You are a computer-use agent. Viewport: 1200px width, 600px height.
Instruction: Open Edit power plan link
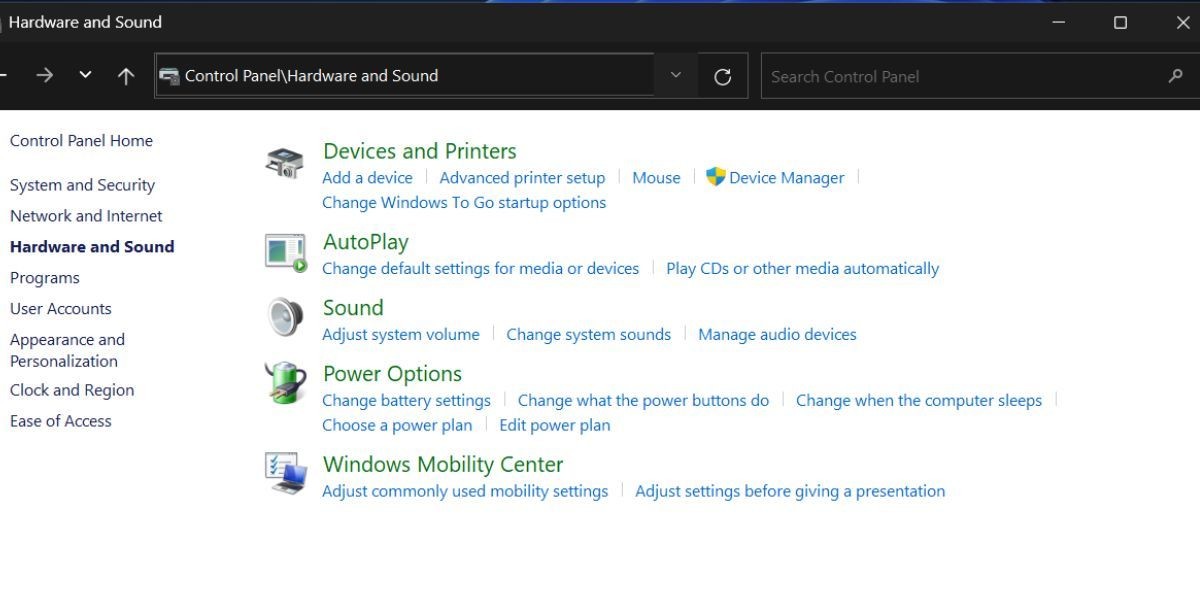[x=555, y=426]
